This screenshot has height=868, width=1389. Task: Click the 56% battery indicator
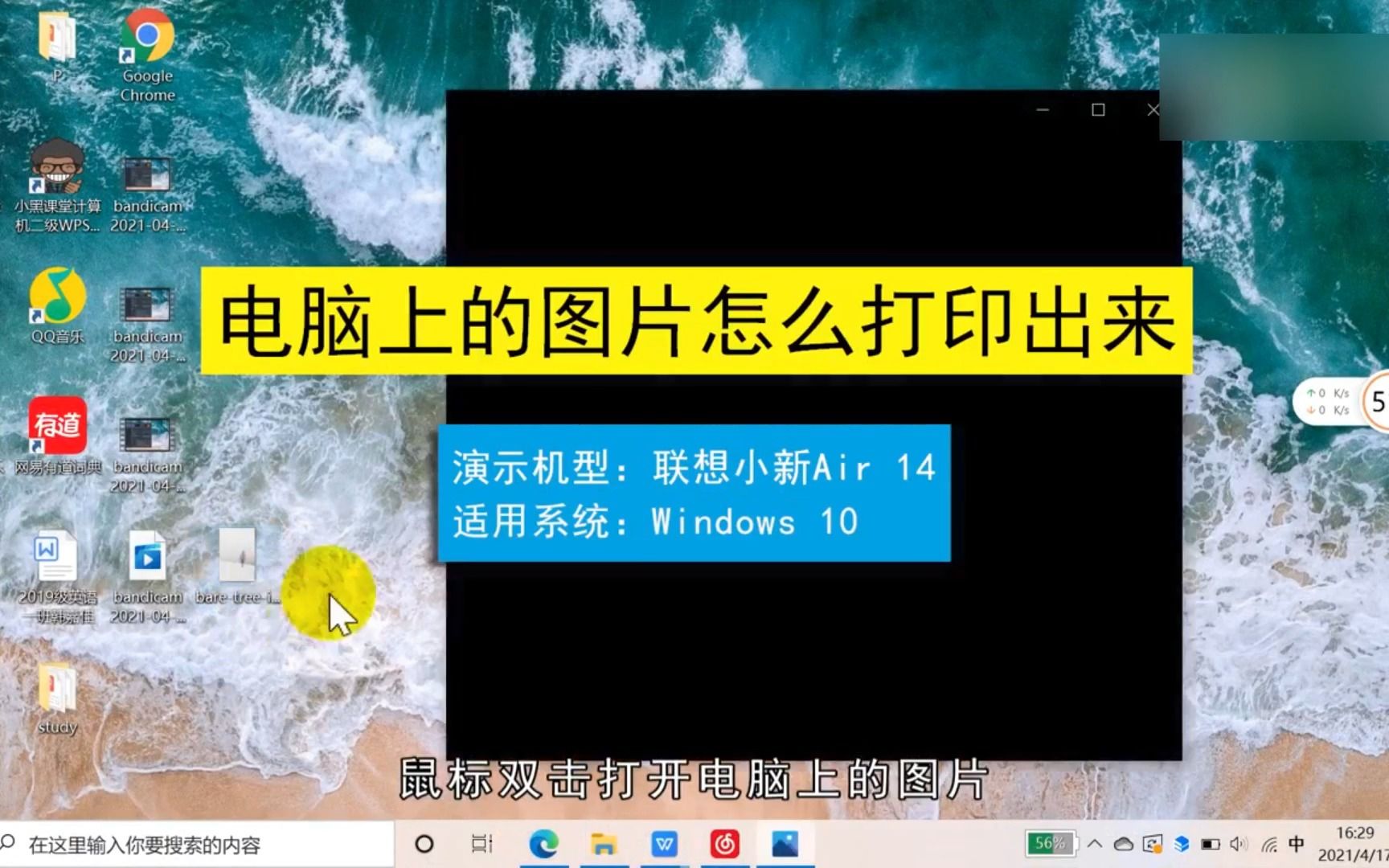[1051, 844]
